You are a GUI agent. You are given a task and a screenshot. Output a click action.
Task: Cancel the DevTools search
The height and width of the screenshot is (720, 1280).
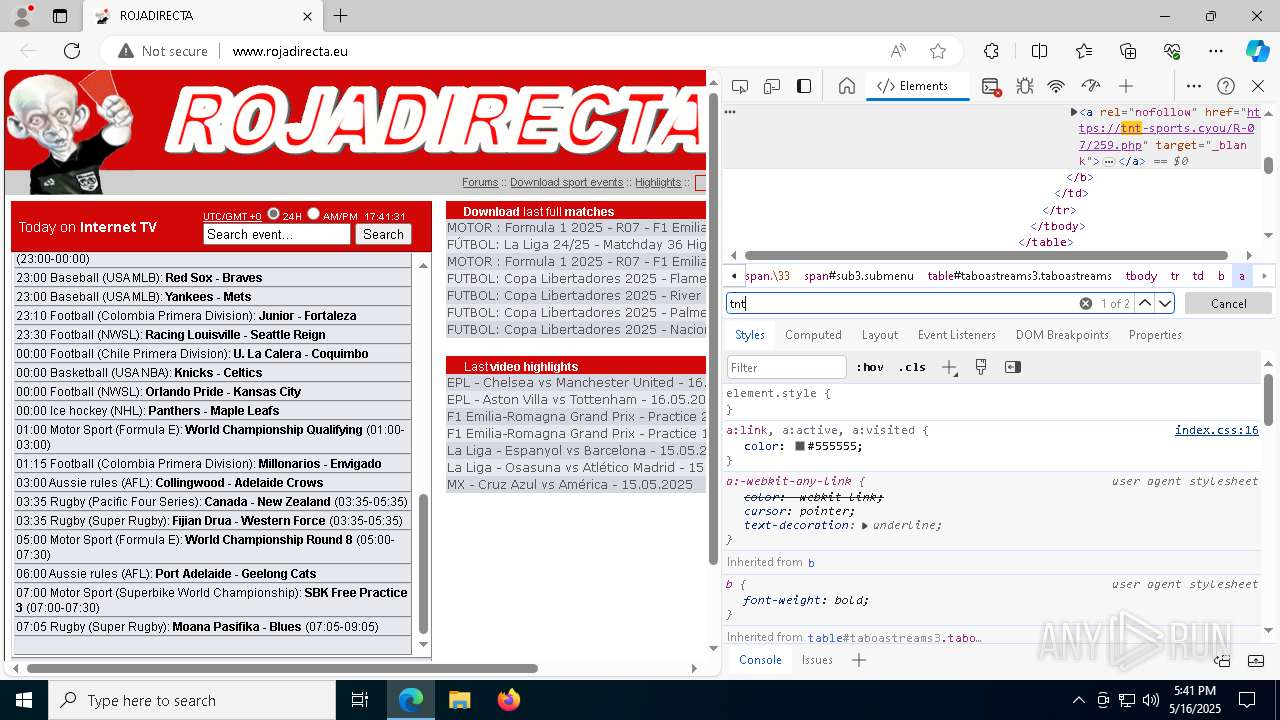[1228, 303]
